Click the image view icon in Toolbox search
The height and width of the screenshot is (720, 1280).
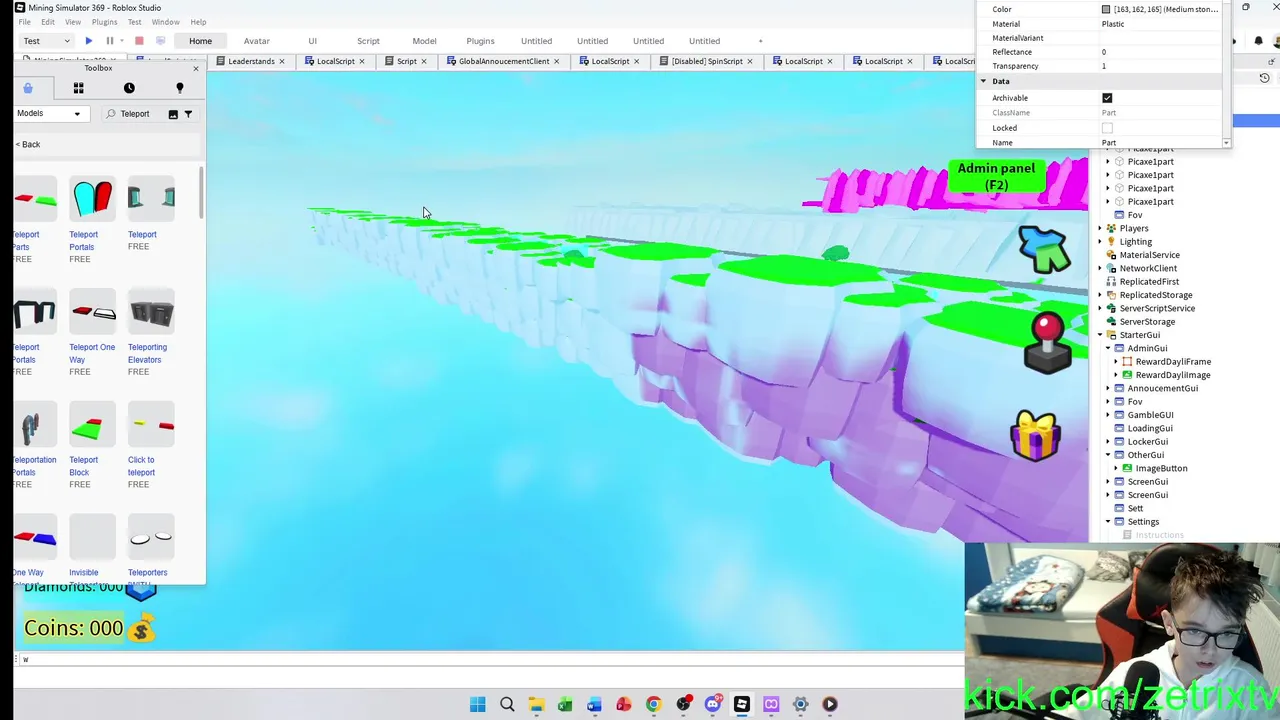pyautogui.click(x=173, y=114)
